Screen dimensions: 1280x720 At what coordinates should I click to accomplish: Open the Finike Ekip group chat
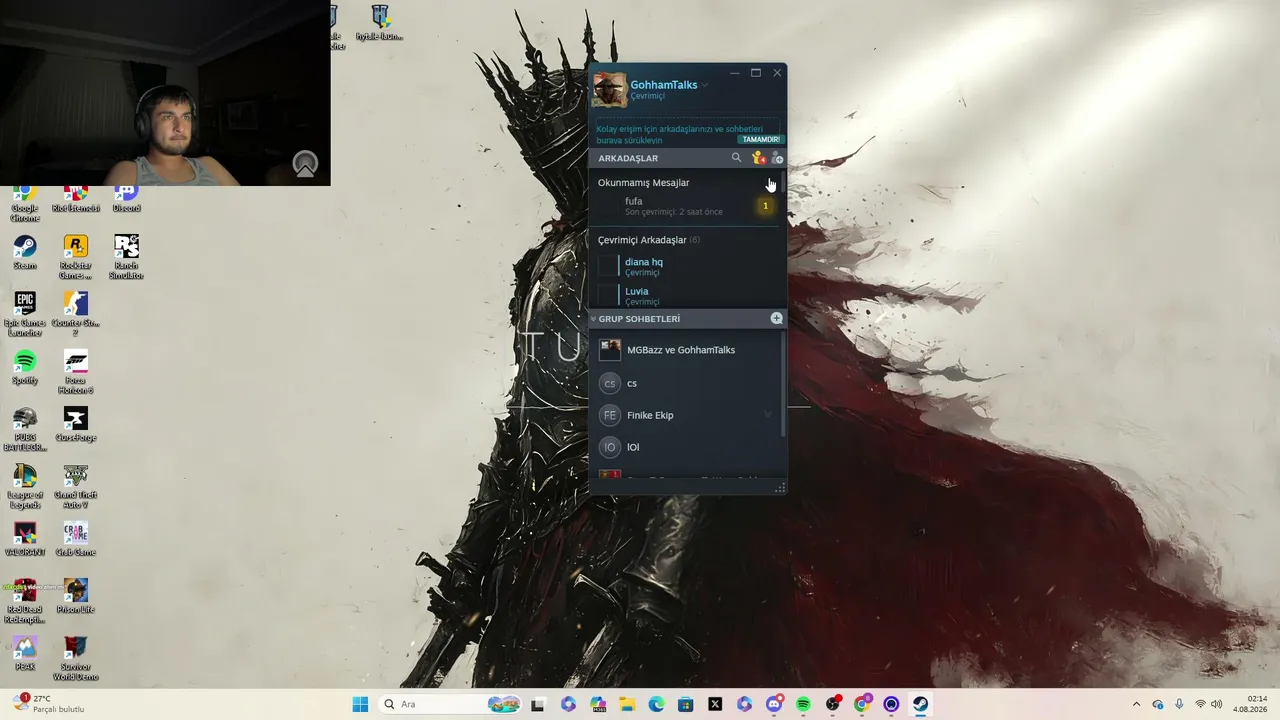[x=686, y=415]
